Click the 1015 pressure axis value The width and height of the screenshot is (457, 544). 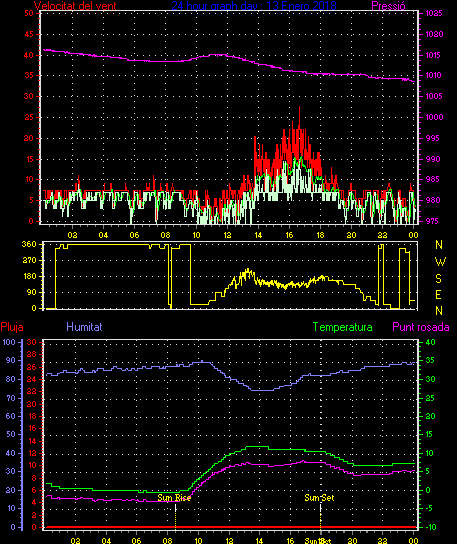pos(434,55)
